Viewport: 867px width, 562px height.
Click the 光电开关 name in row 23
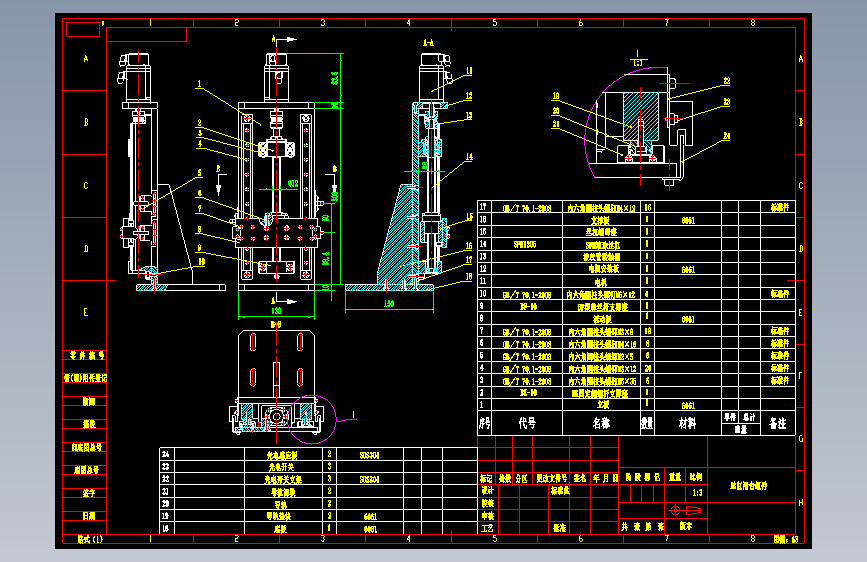pos(281,467)
